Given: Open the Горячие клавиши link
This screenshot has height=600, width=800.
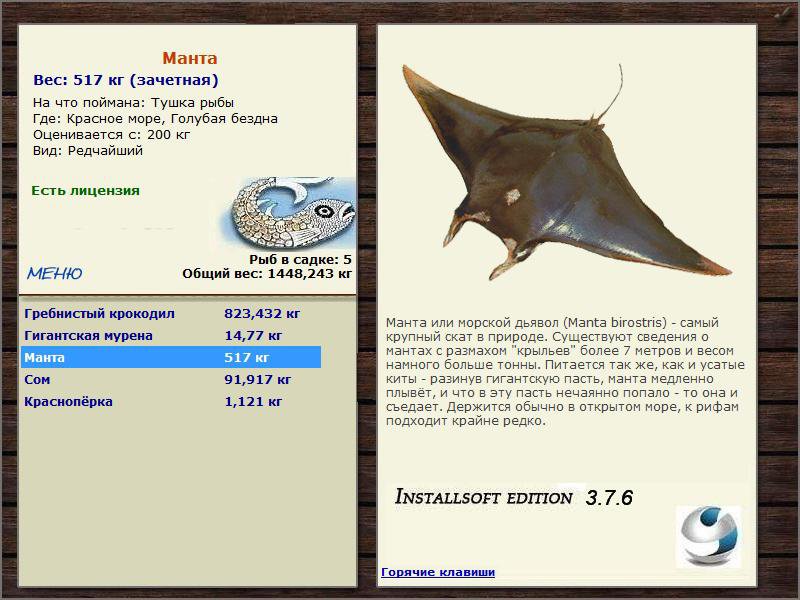Looking at the screenshot, I should coord(438,572).
